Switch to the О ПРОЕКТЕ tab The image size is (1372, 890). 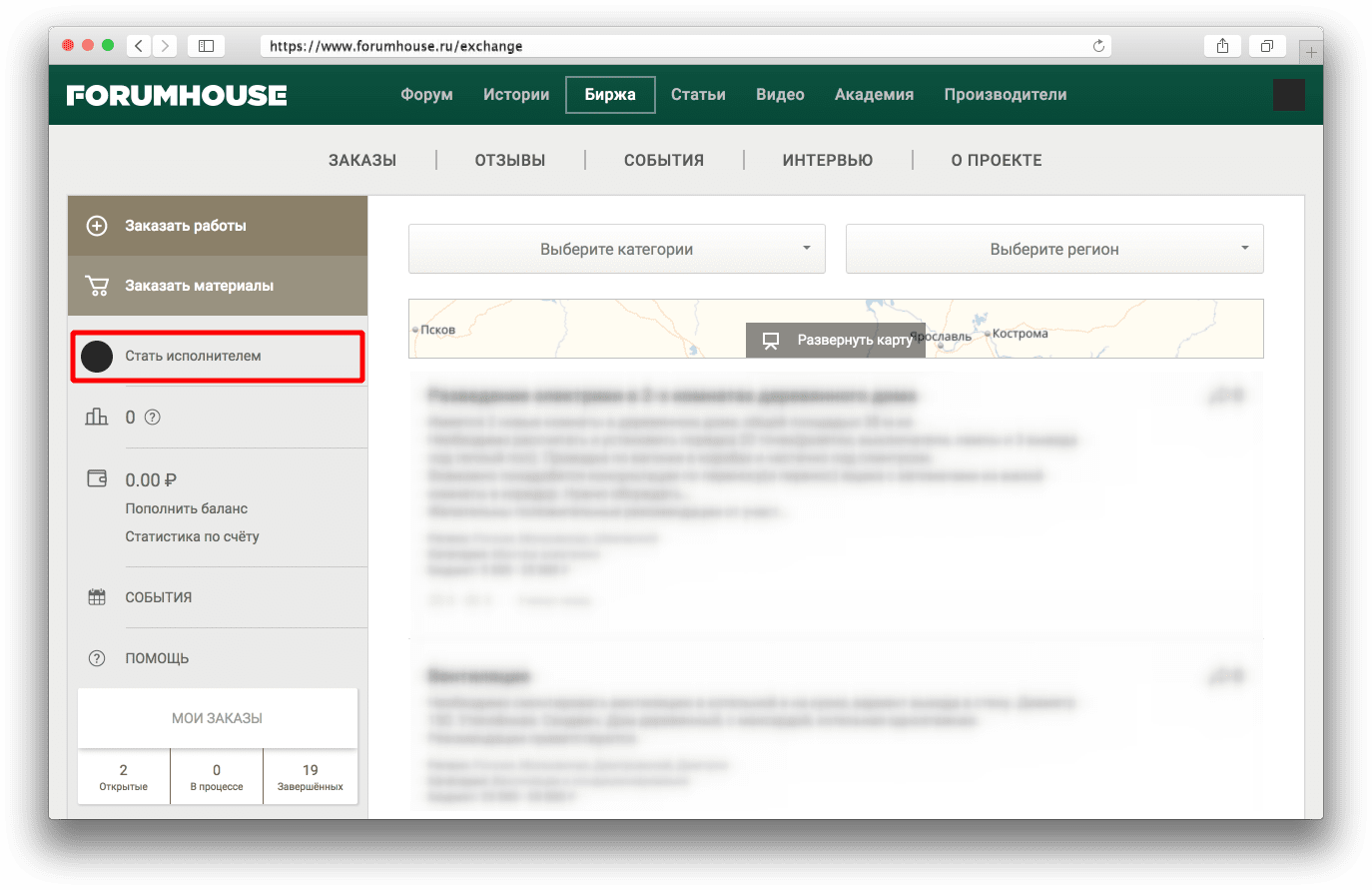pyautogui.click(x=997, y=160)
